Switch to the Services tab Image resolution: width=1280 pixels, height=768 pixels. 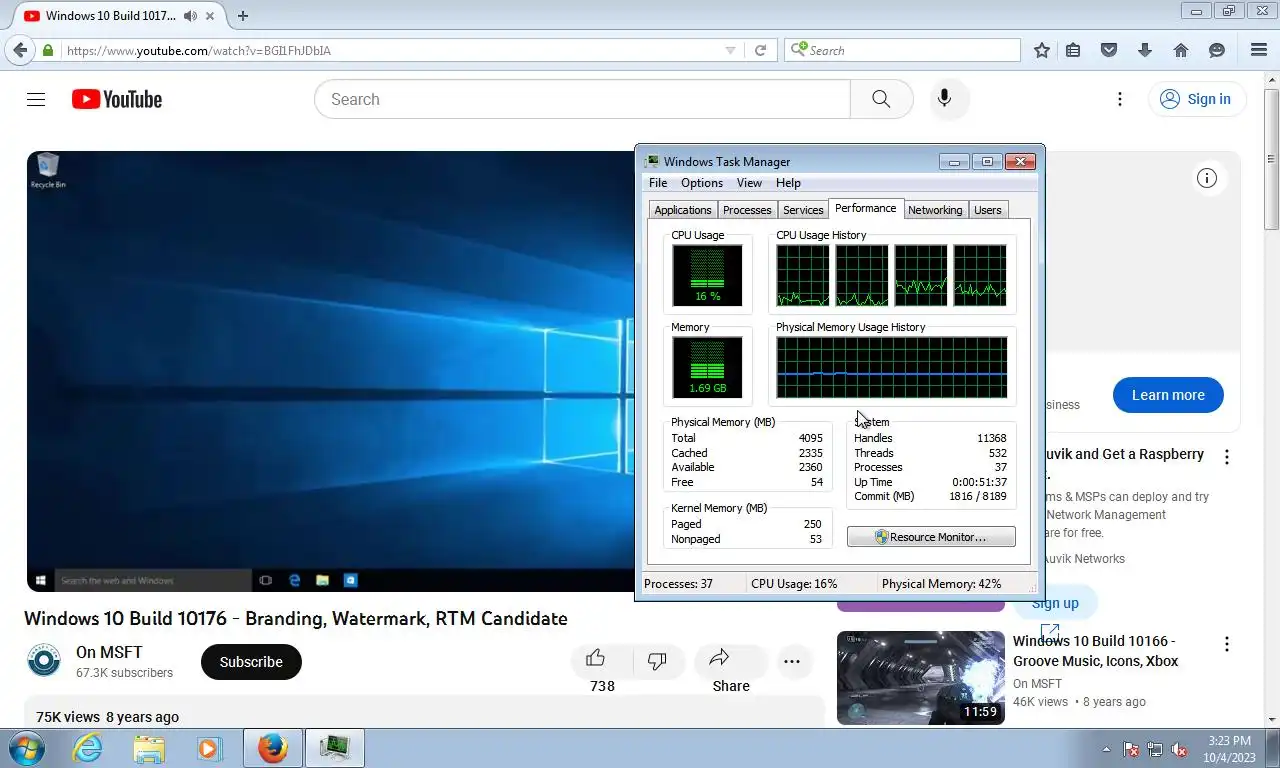point(803,210)
